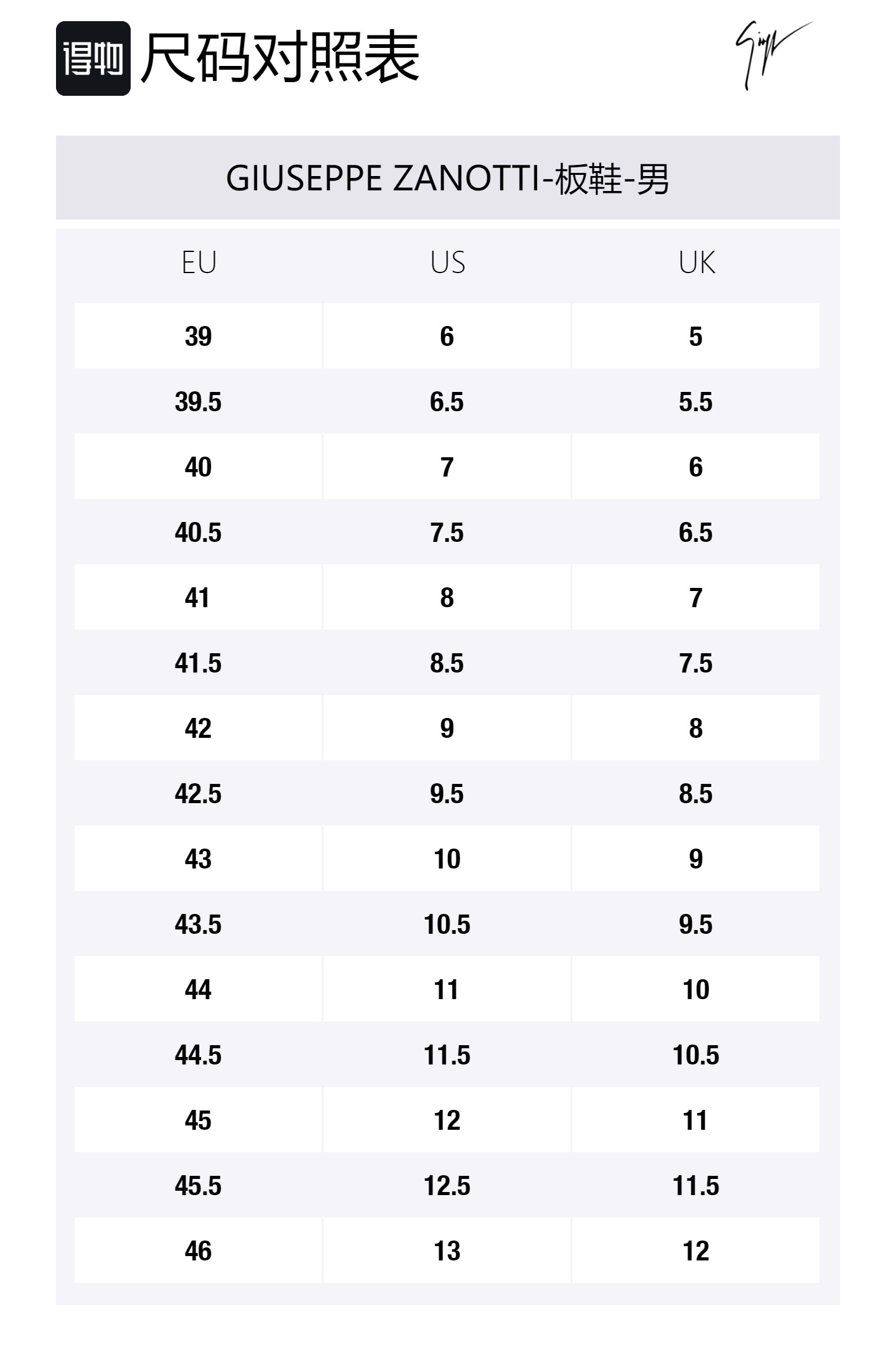Pick the UK size 6 cell
Image resolution: width=896 pixels, height=1355 pixels.
696,467
